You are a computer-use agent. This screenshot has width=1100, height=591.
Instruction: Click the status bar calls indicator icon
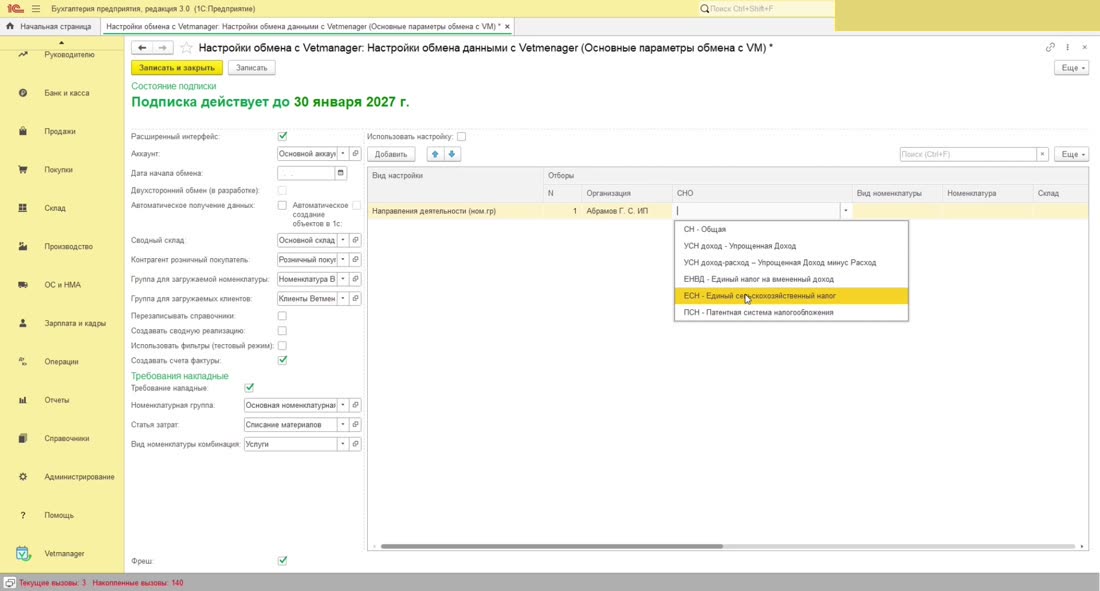[10, 583]
